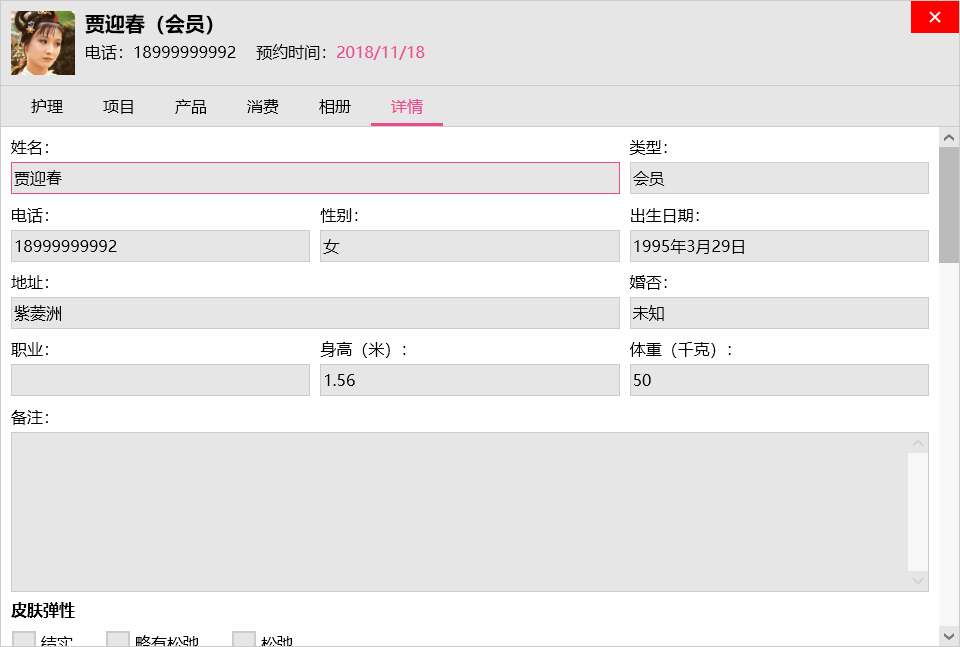This screenshot has width=960, height=647.
Task: Go to the 消费 tab
Action: [x=263, y=107]
